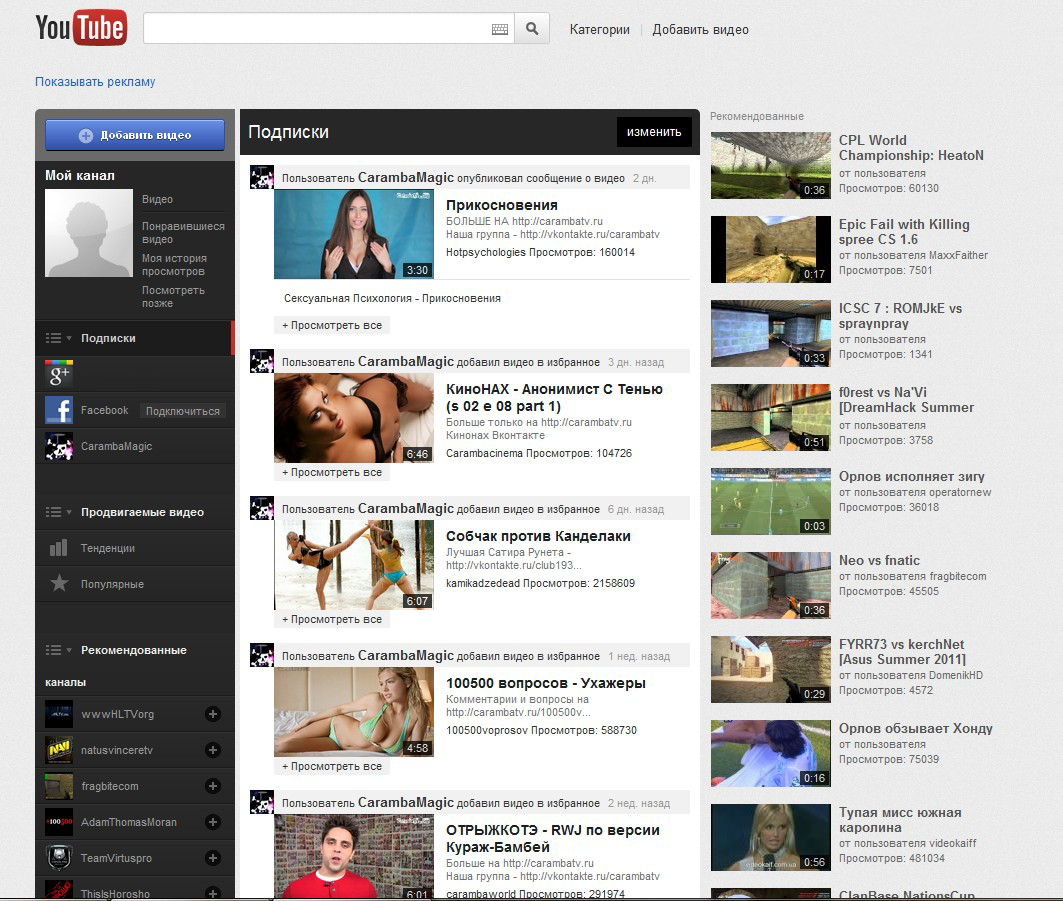This screenshot has width=1063, height=901.
Task: Click My channel profile picture placeholder
Action: [89, 233]
